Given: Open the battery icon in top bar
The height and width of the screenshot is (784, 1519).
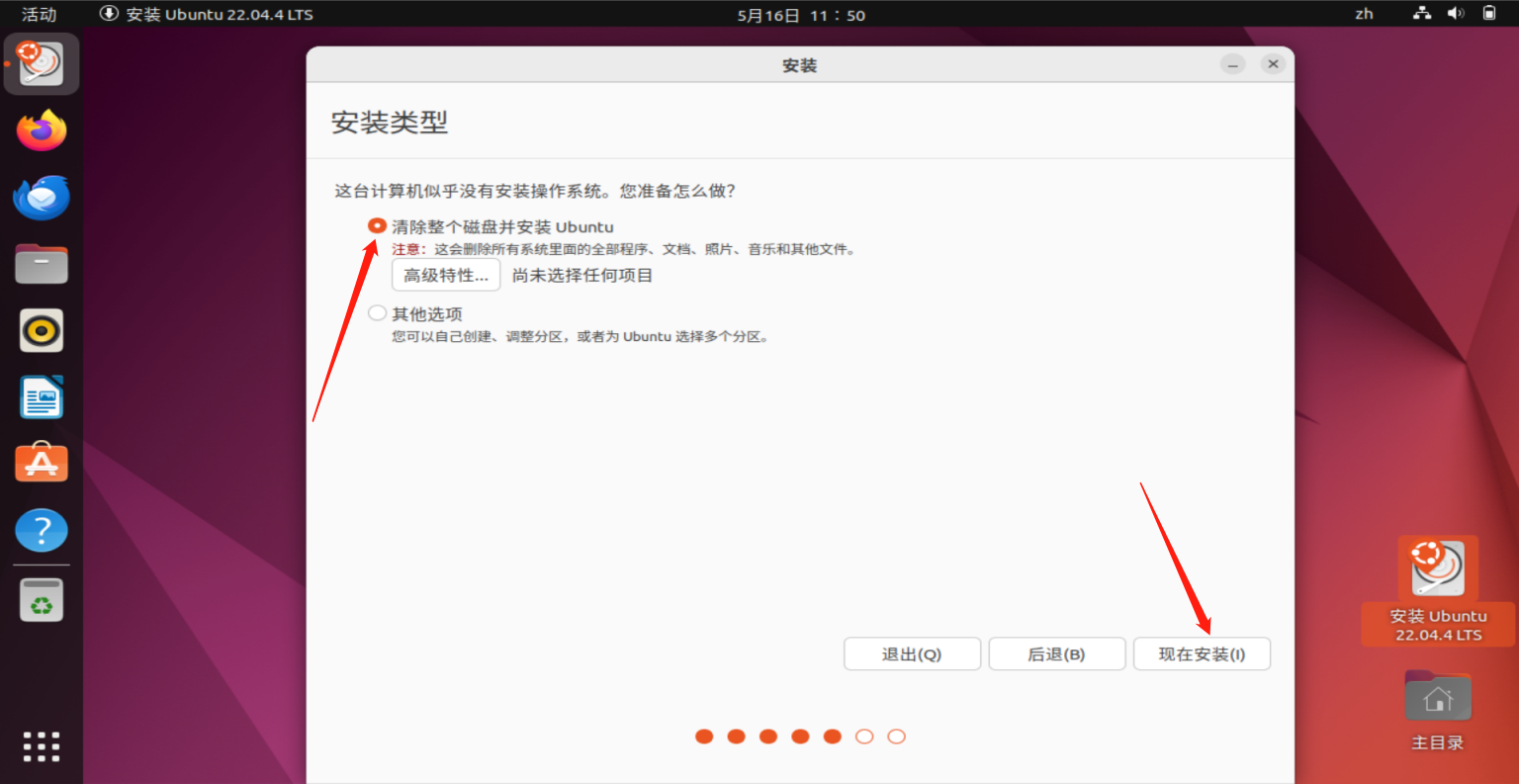Looking at the screenshot, I should coord(1489,14).
